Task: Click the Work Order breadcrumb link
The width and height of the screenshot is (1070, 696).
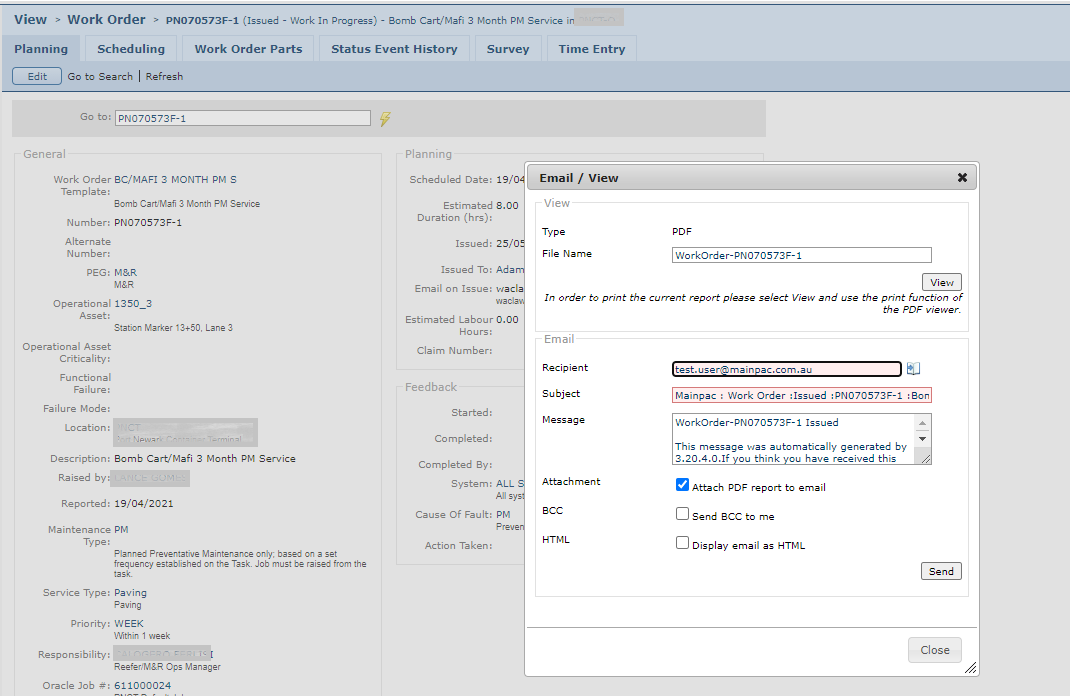Action: 106,20
